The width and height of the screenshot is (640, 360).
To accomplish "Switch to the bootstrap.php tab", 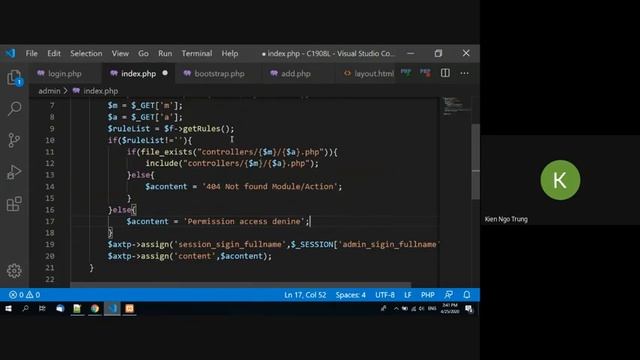I will (x=219, y=73).
